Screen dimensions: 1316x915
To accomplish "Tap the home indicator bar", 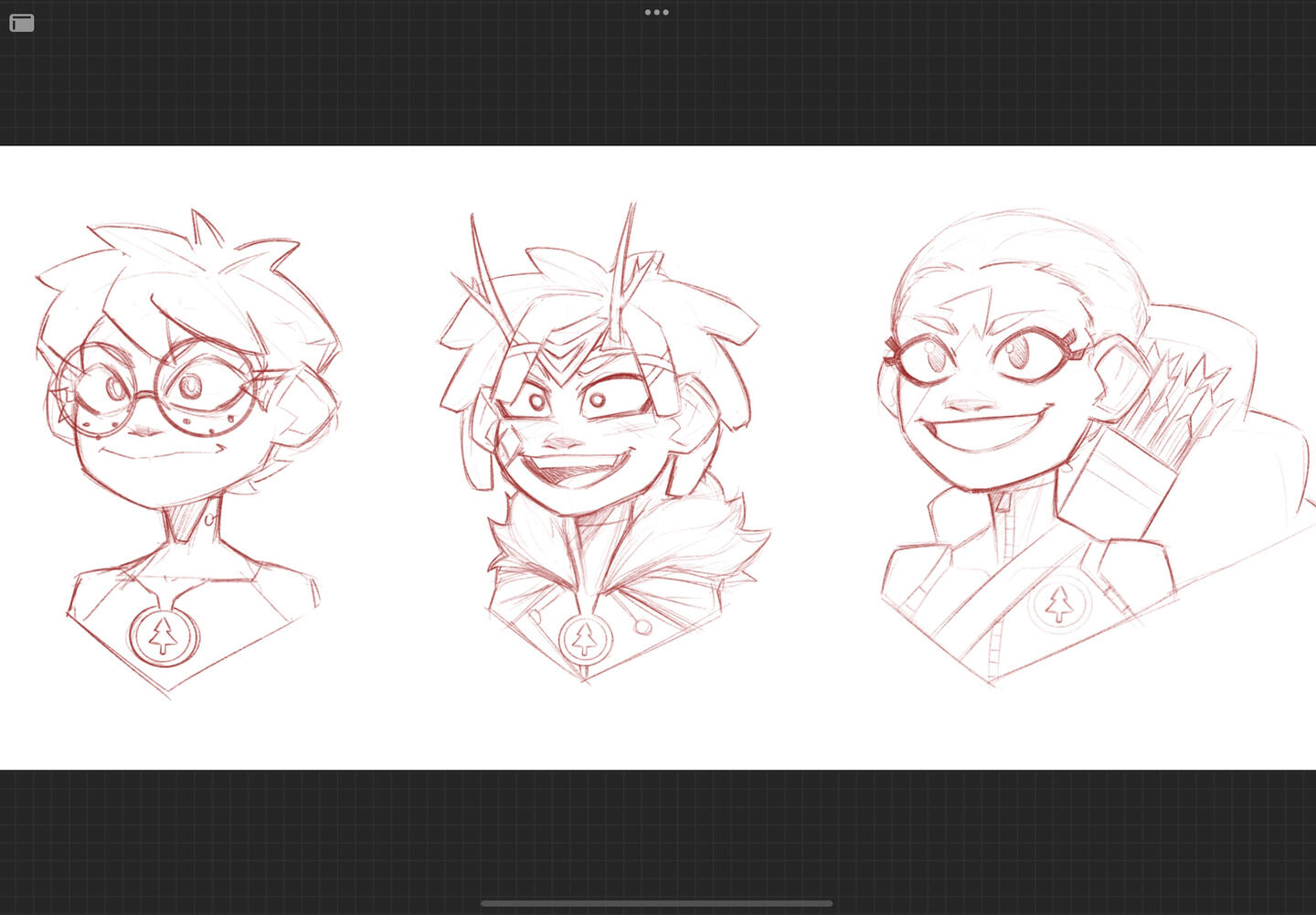I will pyautogui.click(x=656, y=903).
